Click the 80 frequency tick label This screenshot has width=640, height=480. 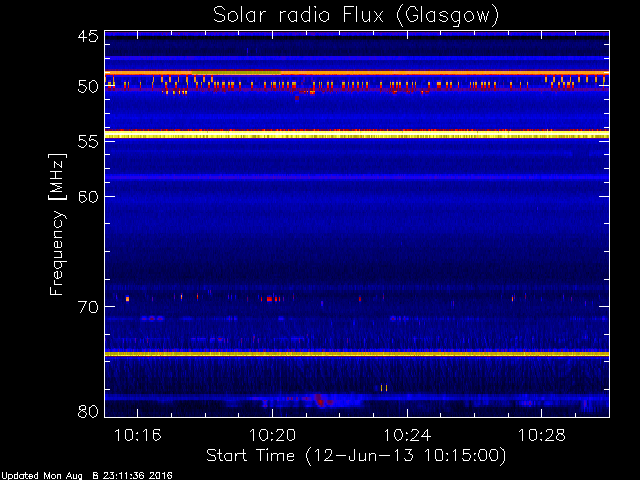88,411
